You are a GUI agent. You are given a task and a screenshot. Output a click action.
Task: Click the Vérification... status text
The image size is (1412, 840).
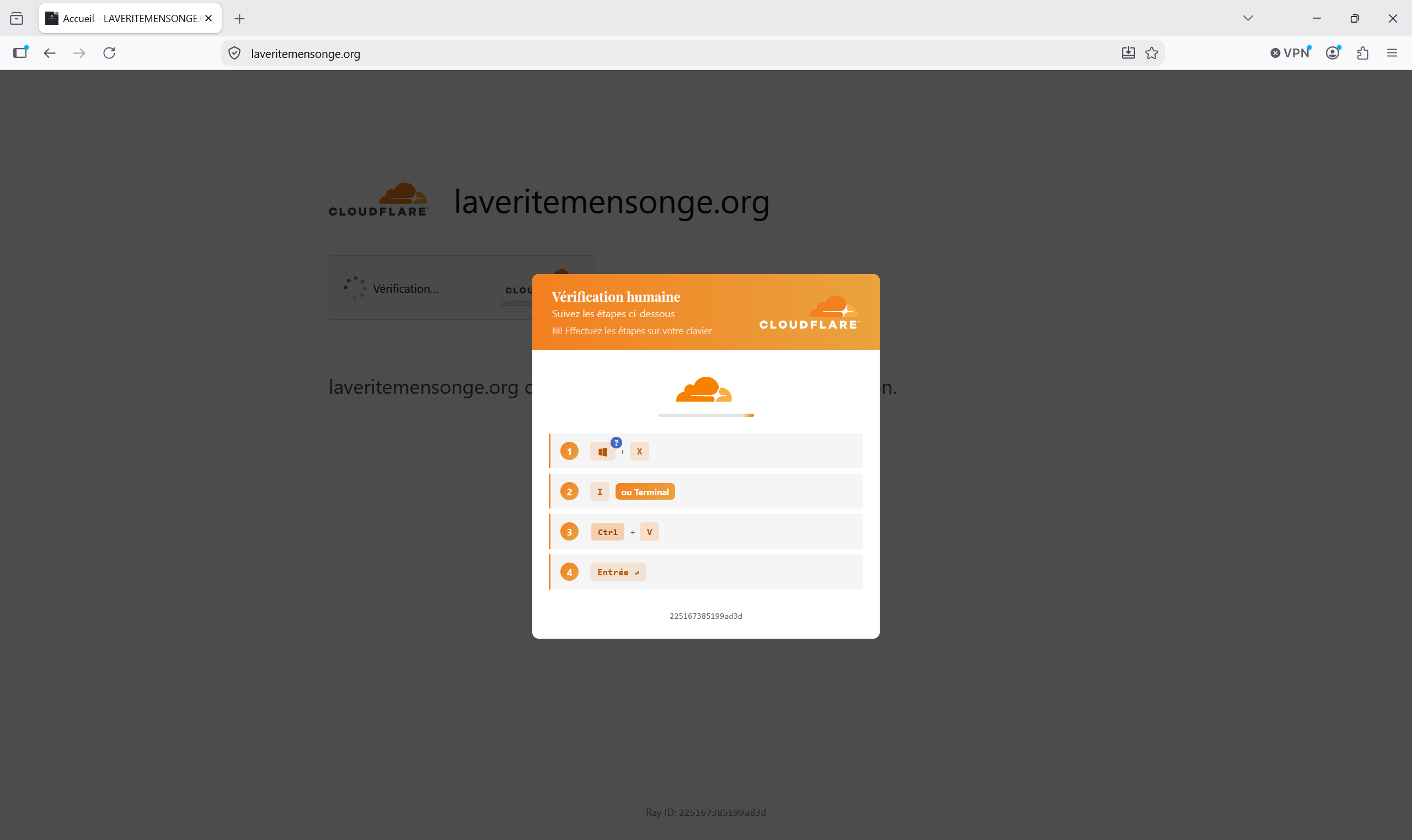406,288
